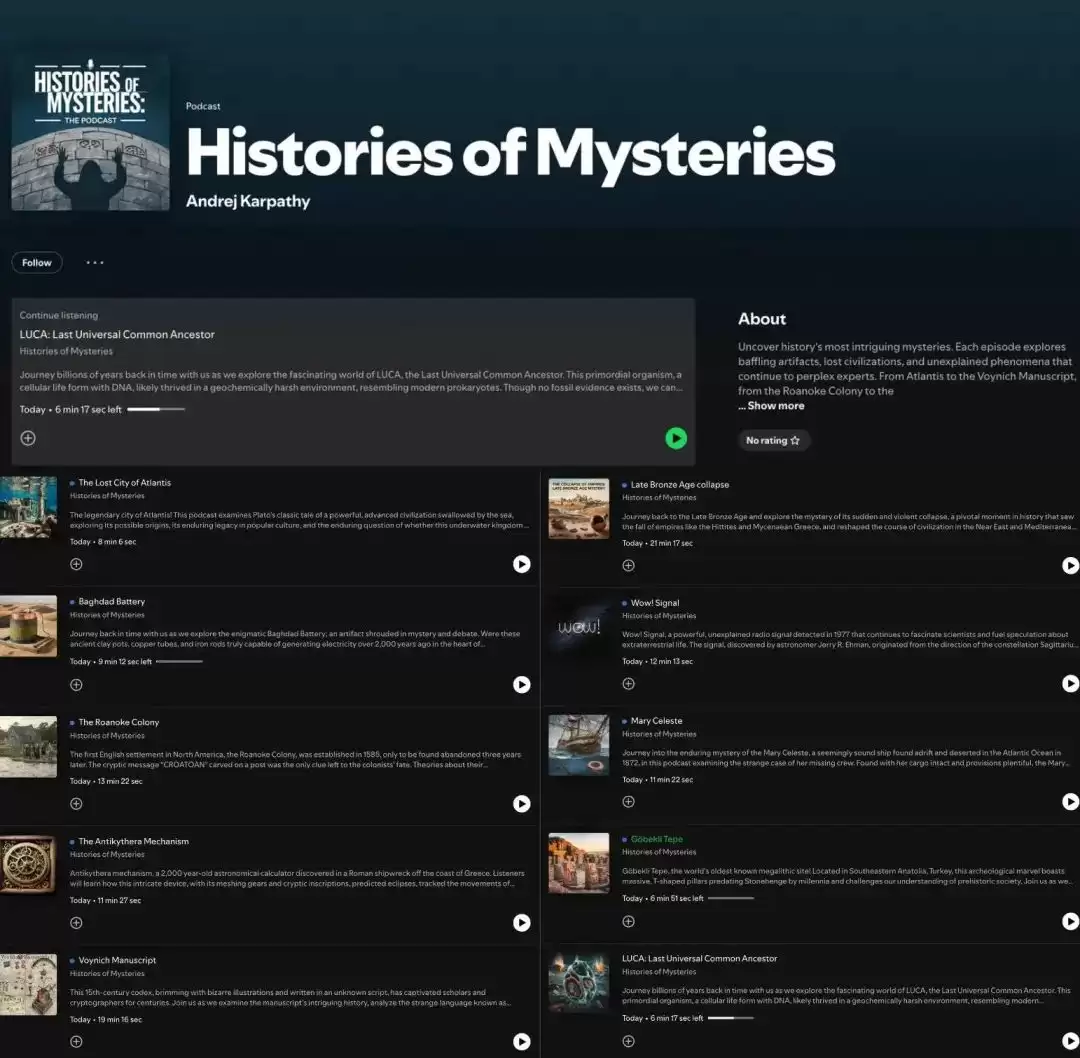Viewport: 1080px width, 1058px height.
Task: Play The Roanoke Colony episode
Action: (521, 804)
